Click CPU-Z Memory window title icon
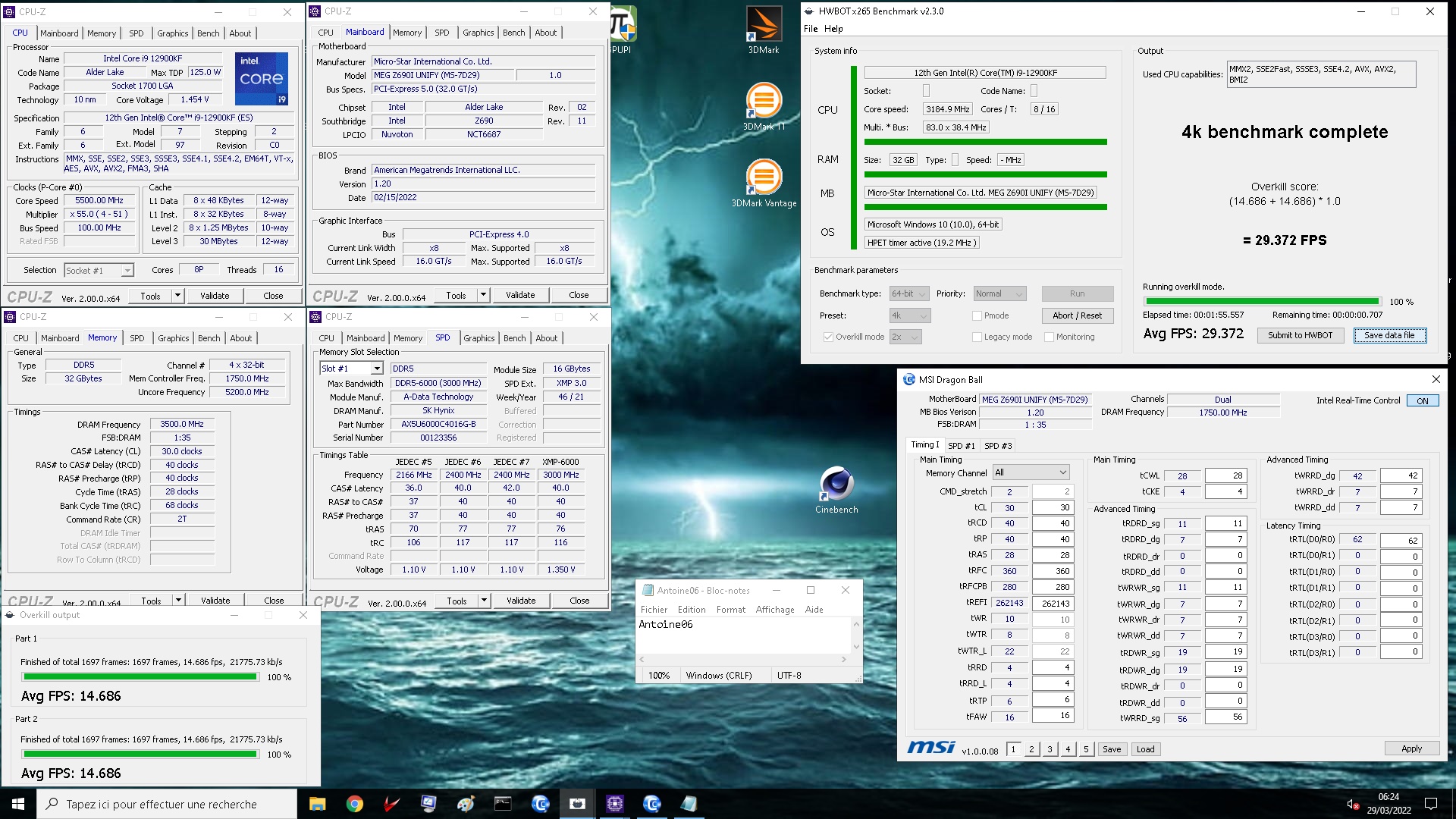The width and height of the screenshot is (1456, 819). pyautogui.click(x=11, y=317)
